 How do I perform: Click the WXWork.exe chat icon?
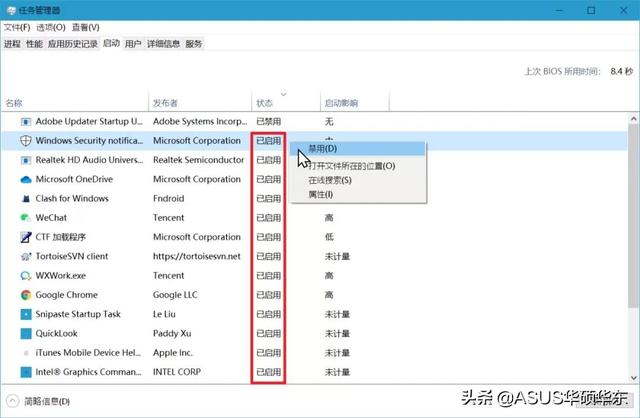pyautogui.click(x=26, y=276)
